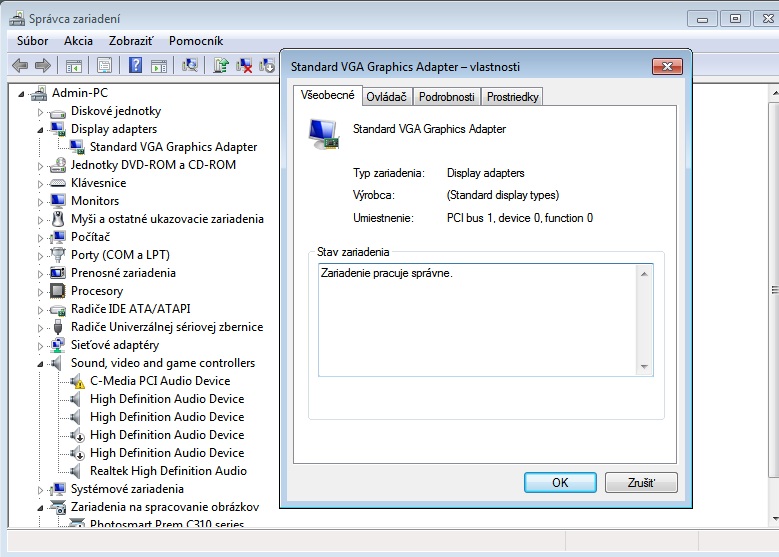This screenshot has width=779, height=557.
Task: Collapse Sound, video and game controllers node
Action: click(x=40, y=364)
